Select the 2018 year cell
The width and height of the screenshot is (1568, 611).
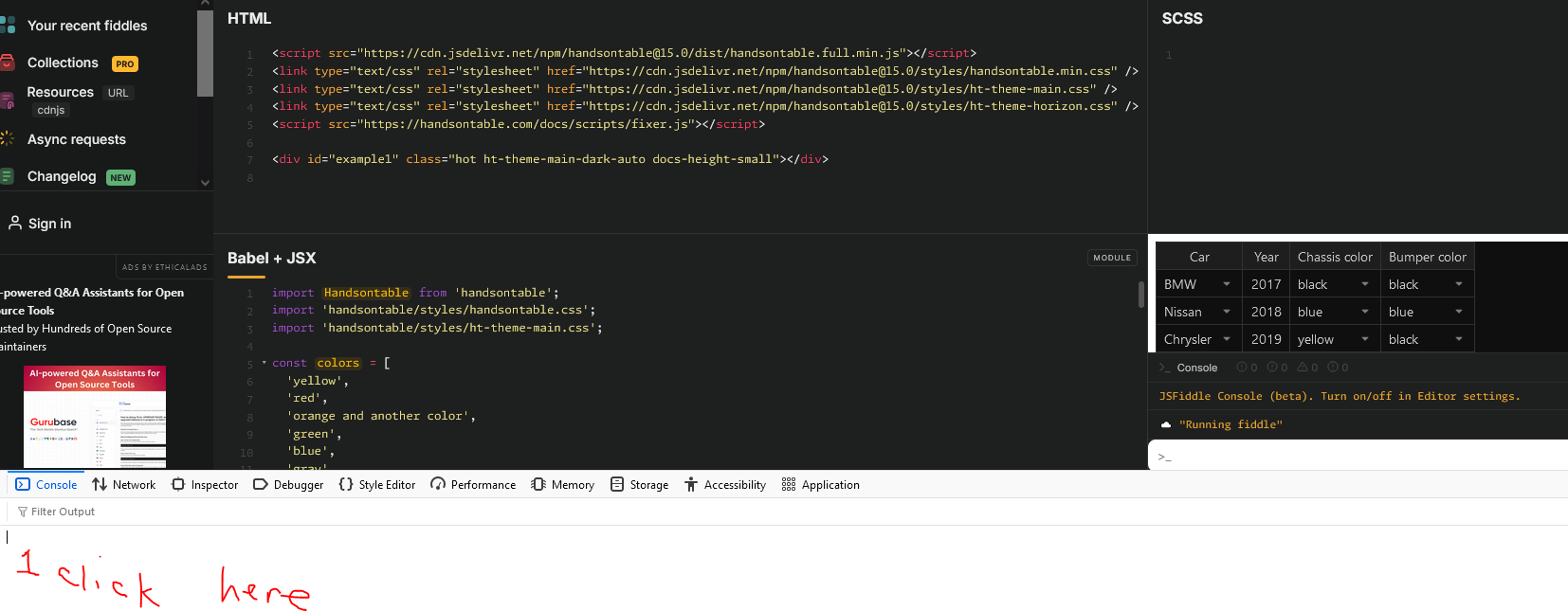pyautogui.click(x=1267, y=312)
